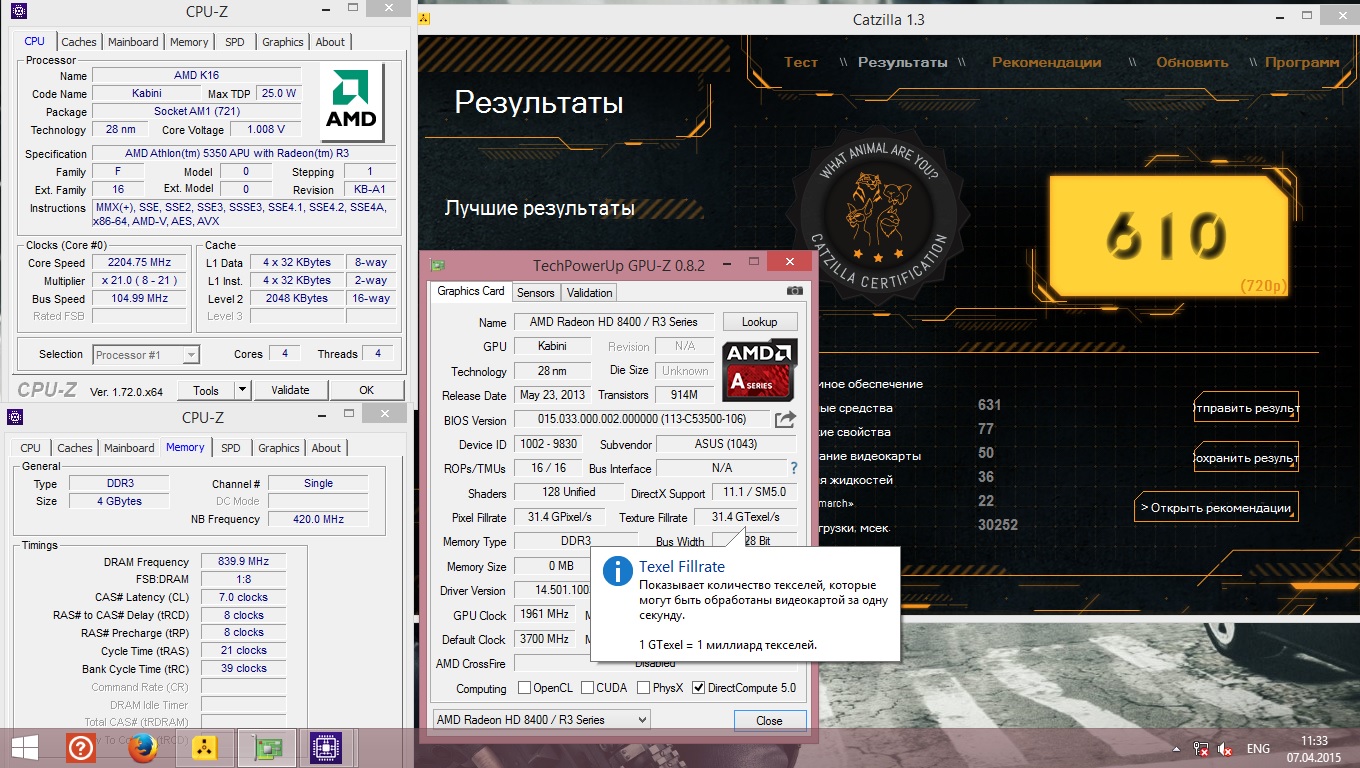
Task: Click Открыть рекомендации in Catzilla
Action: pos(1216,508)
